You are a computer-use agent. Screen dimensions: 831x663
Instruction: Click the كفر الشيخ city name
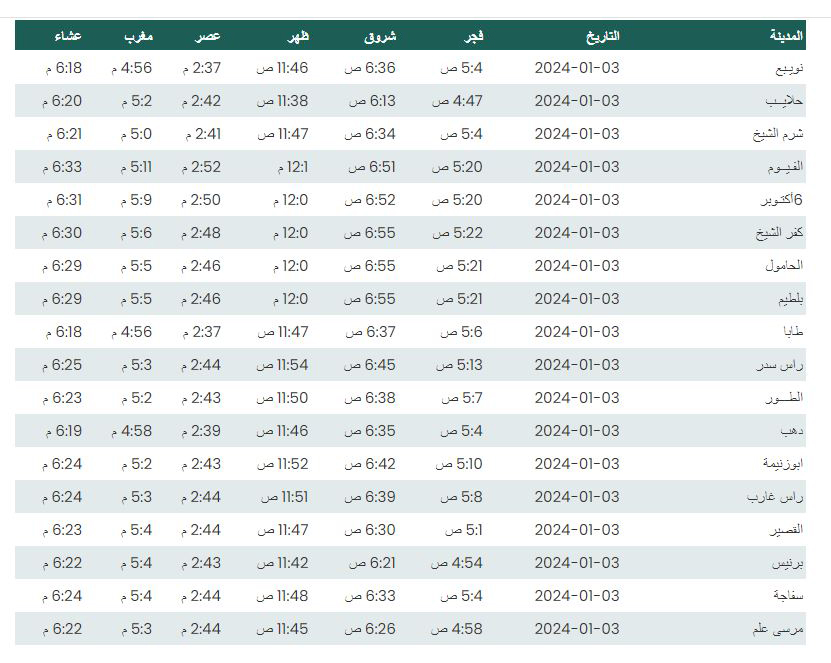click(x=780, y=233)
